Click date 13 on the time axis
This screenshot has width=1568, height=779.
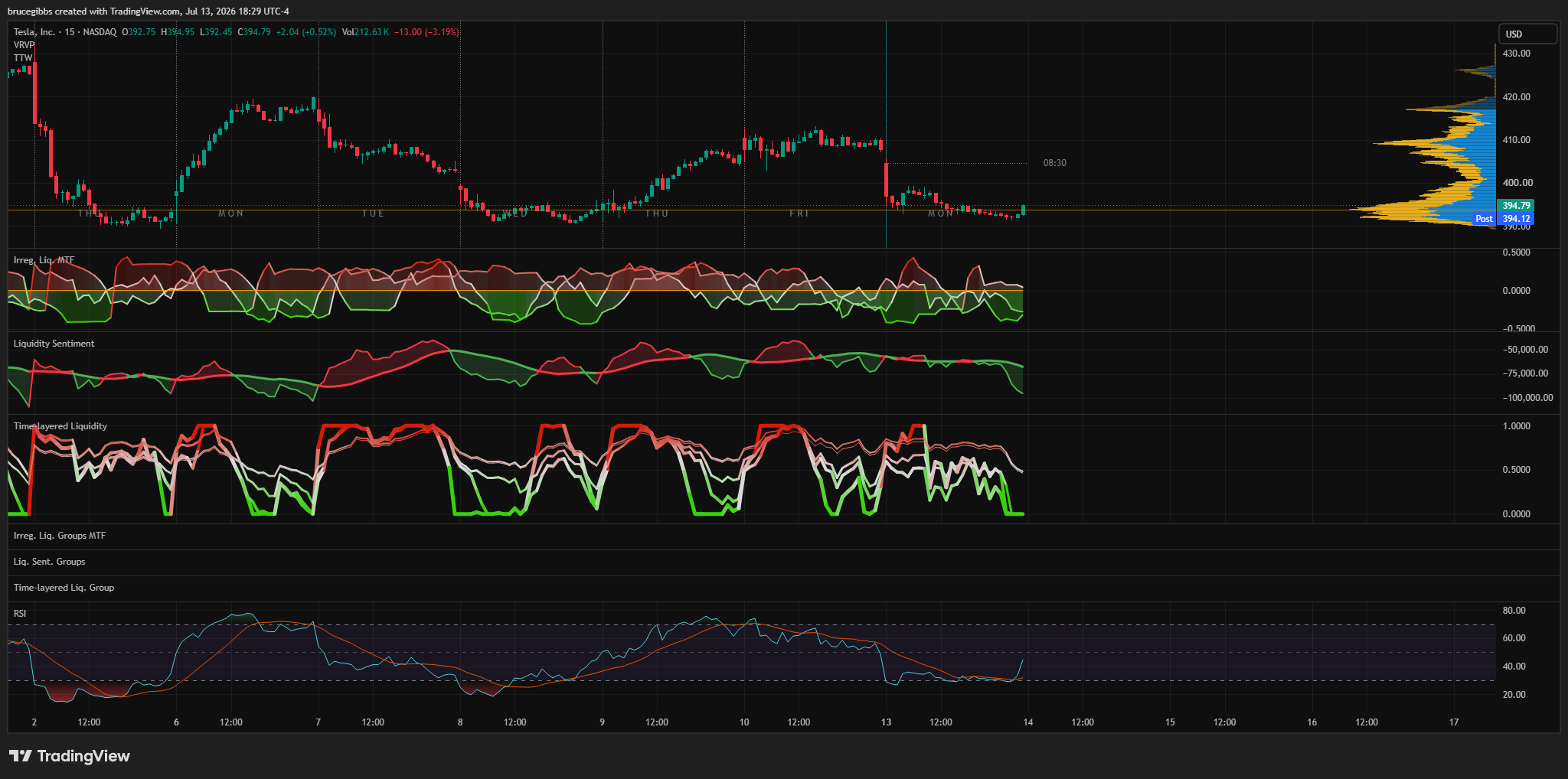pos(886,722)
